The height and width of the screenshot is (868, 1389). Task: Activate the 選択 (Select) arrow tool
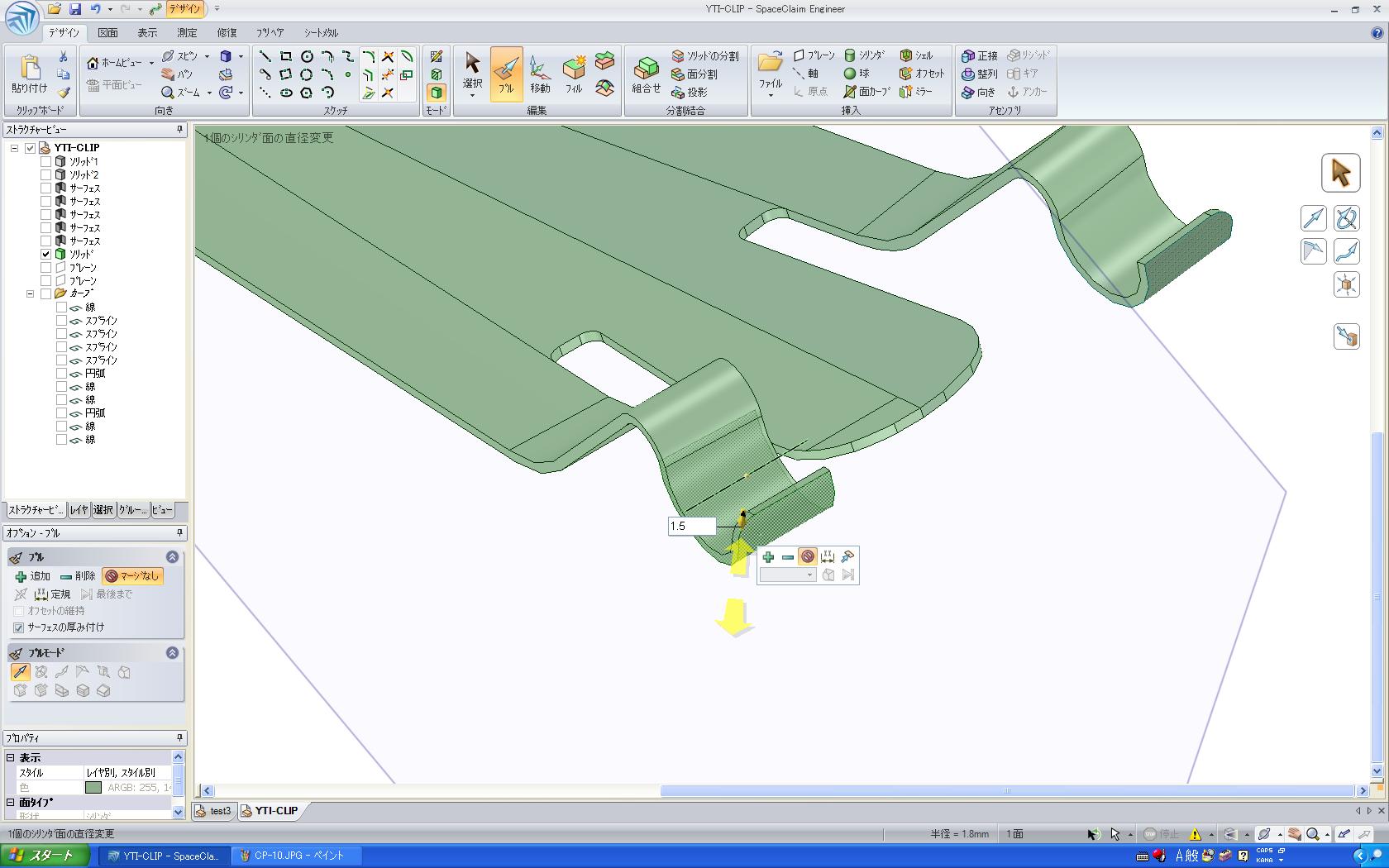[x=472, y=73]
